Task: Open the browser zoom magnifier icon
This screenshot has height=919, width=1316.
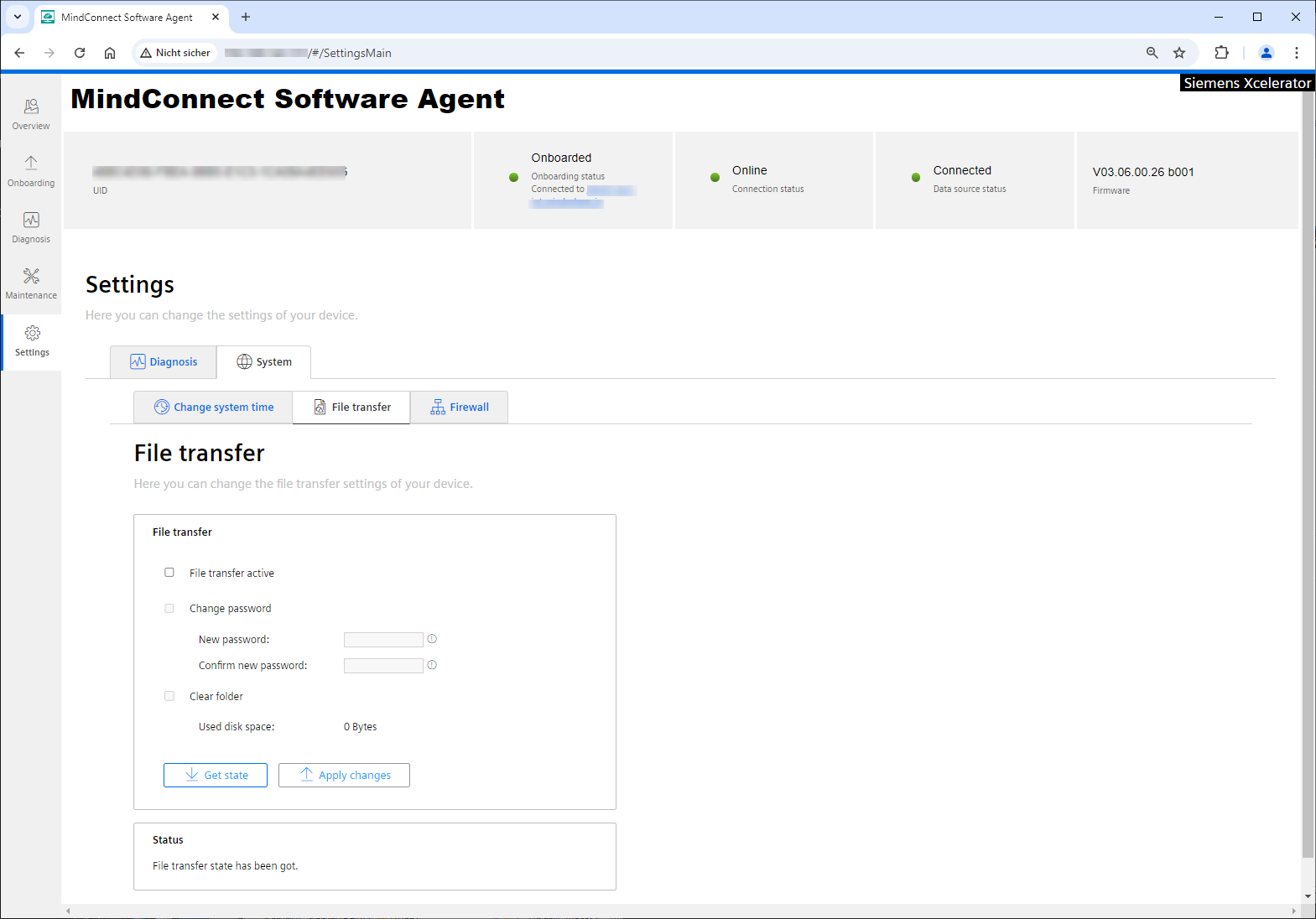Action: [1152, 53]
